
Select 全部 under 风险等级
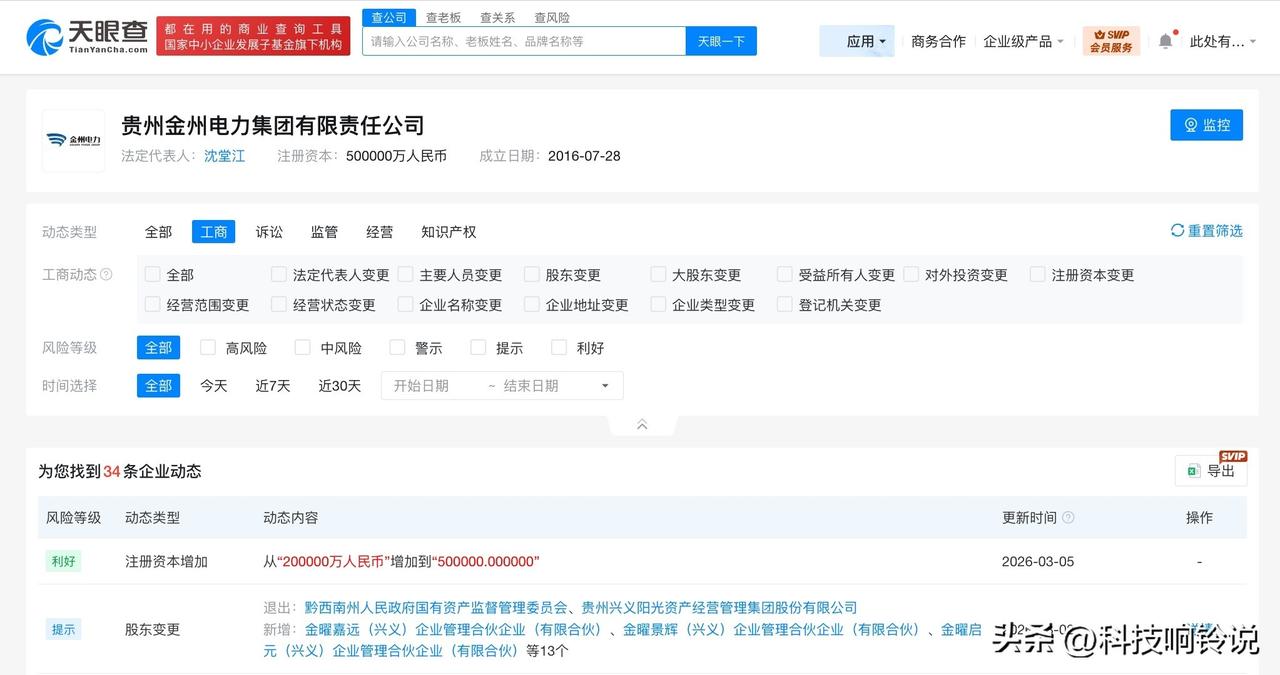[158, 348]
